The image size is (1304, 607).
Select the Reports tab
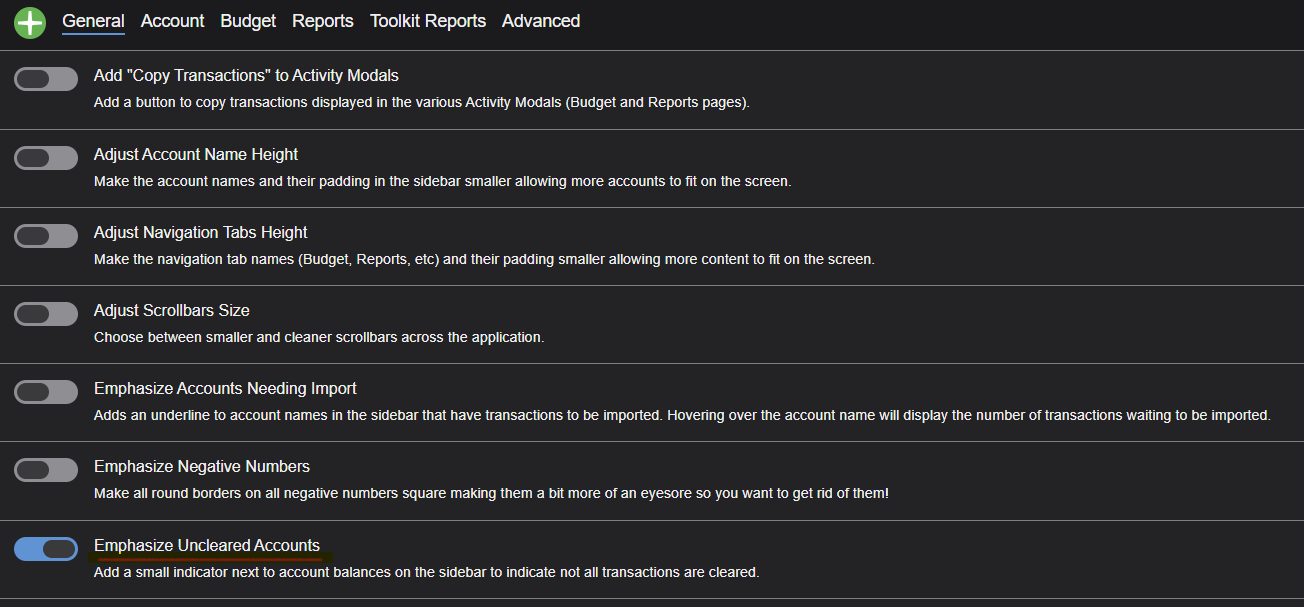[x=322, y=20]
